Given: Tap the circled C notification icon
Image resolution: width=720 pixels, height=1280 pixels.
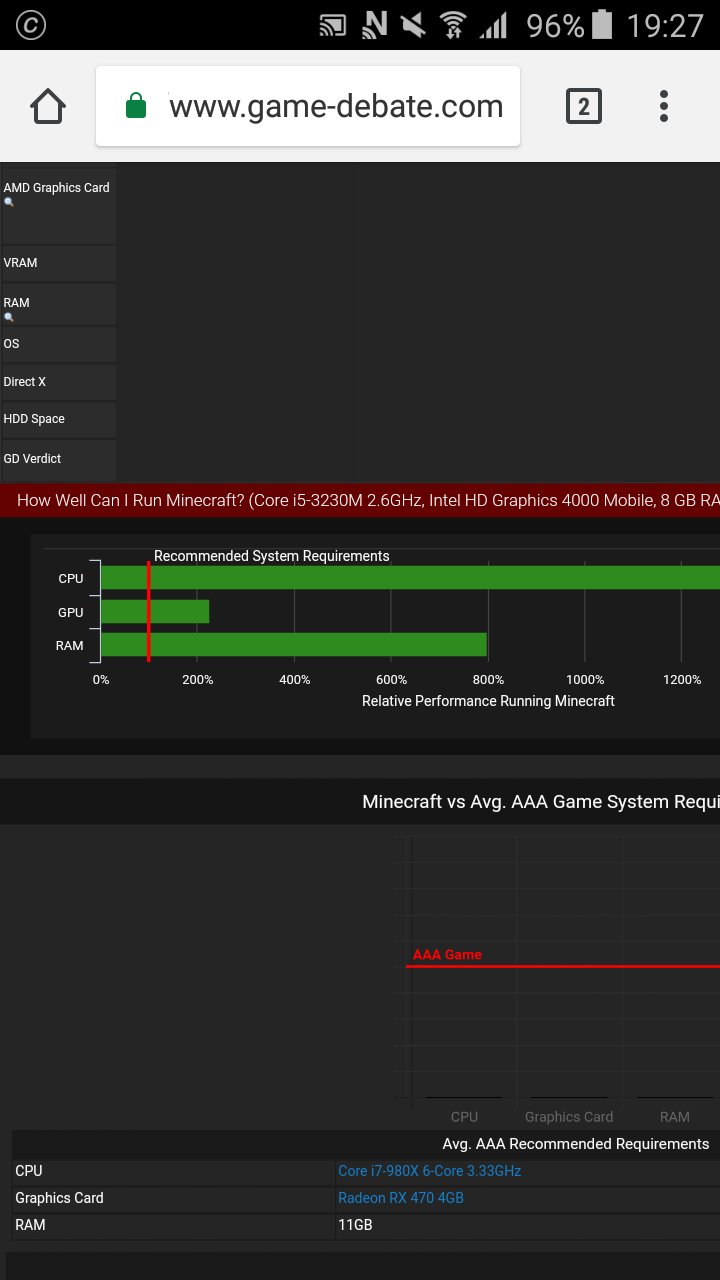Looking at the screenshot, I should (30, 25).
